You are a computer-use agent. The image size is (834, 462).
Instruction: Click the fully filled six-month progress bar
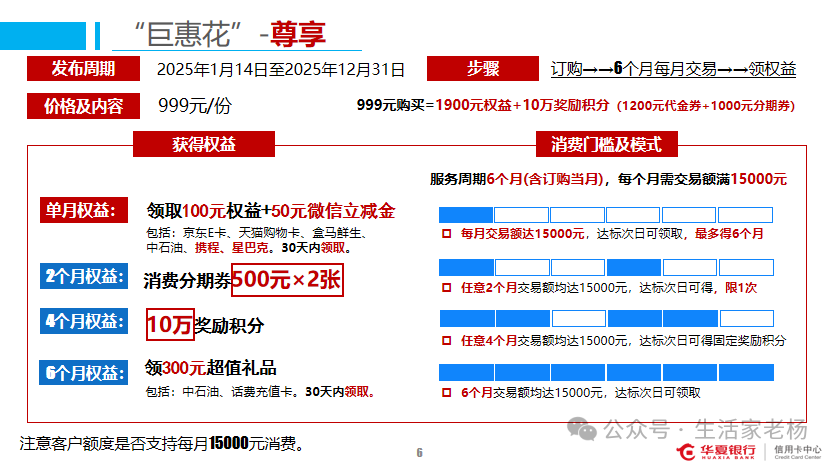coord(606,372)
